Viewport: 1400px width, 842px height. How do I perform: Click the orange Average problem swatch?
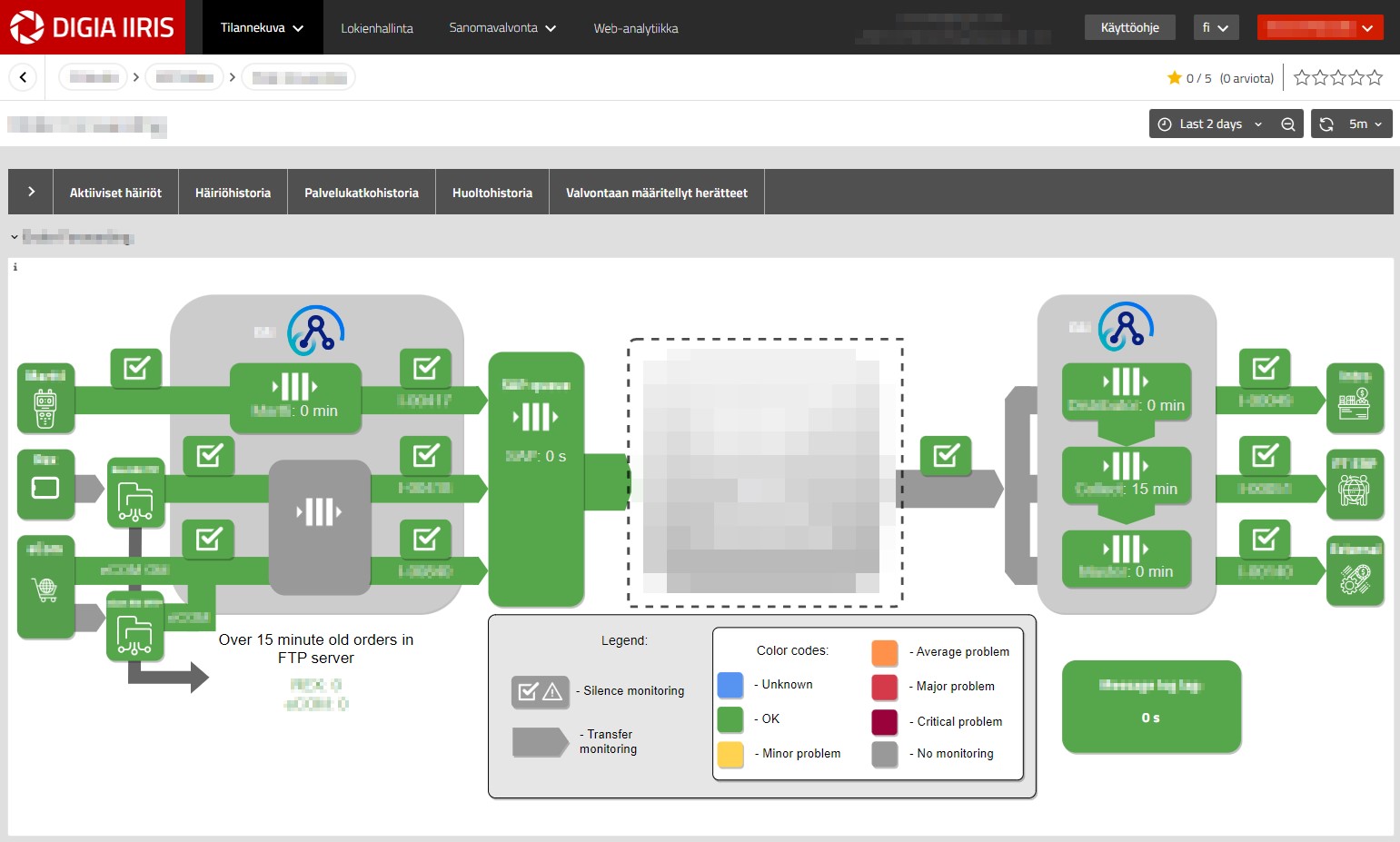pyautogui.click(x=885, y=652)
